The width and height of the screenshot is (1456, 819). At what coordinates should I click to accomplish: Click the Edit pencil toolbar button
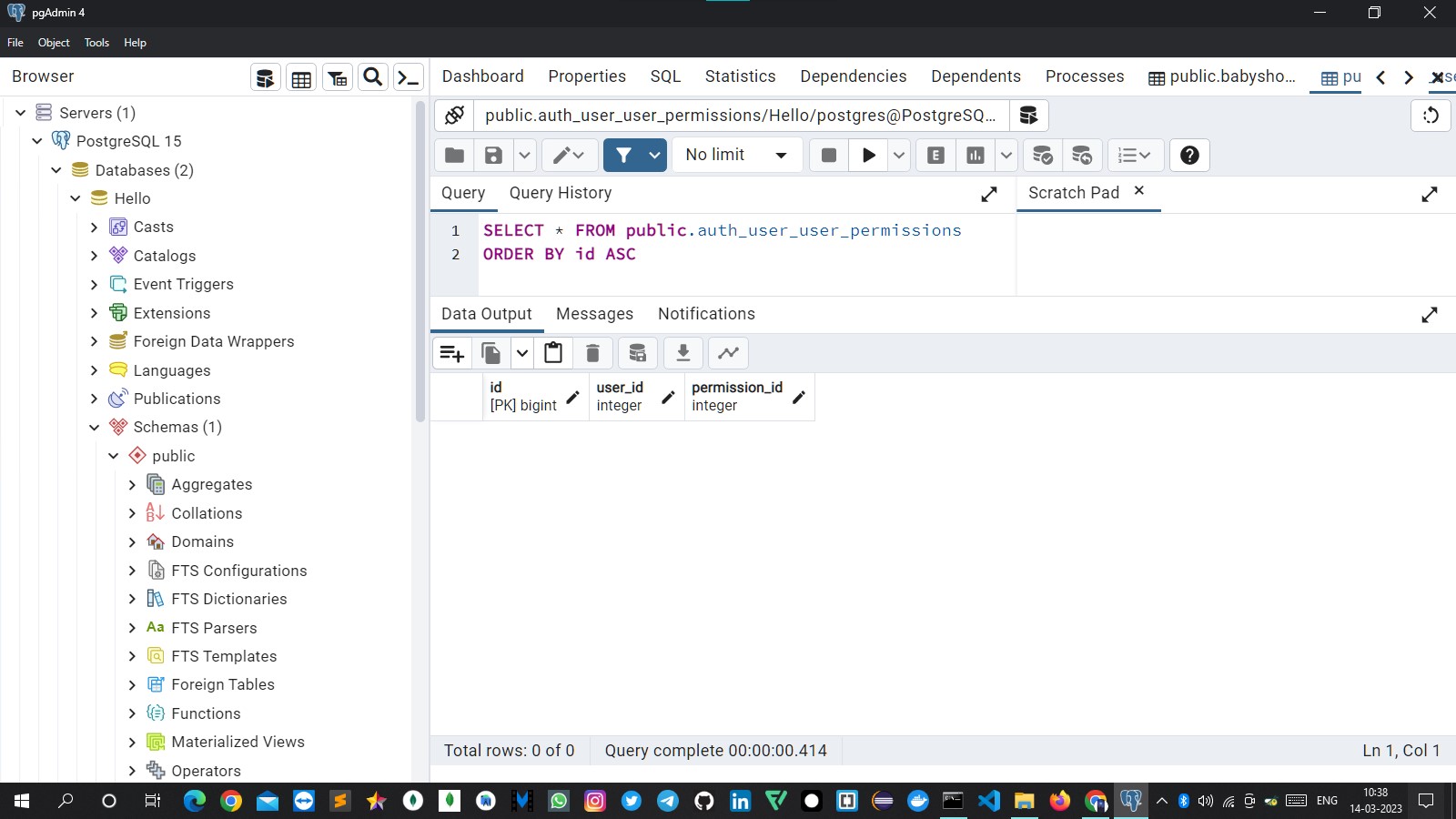[x=570, y=155]
